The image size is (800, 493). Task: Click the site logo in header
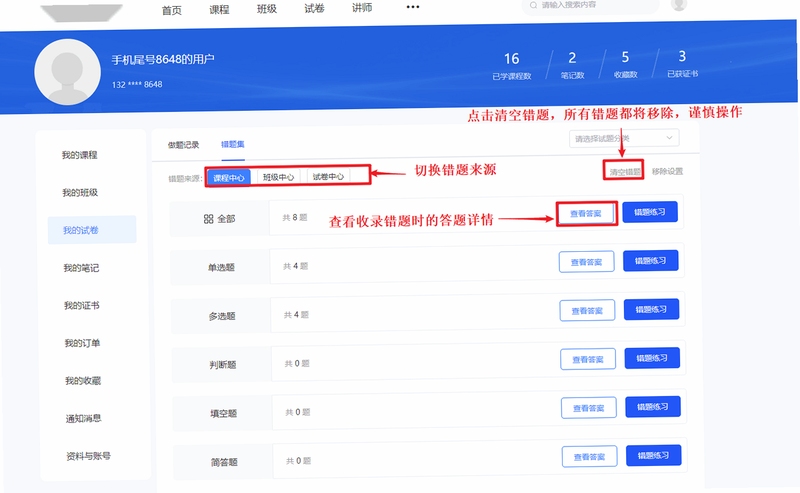coord(82,13)
